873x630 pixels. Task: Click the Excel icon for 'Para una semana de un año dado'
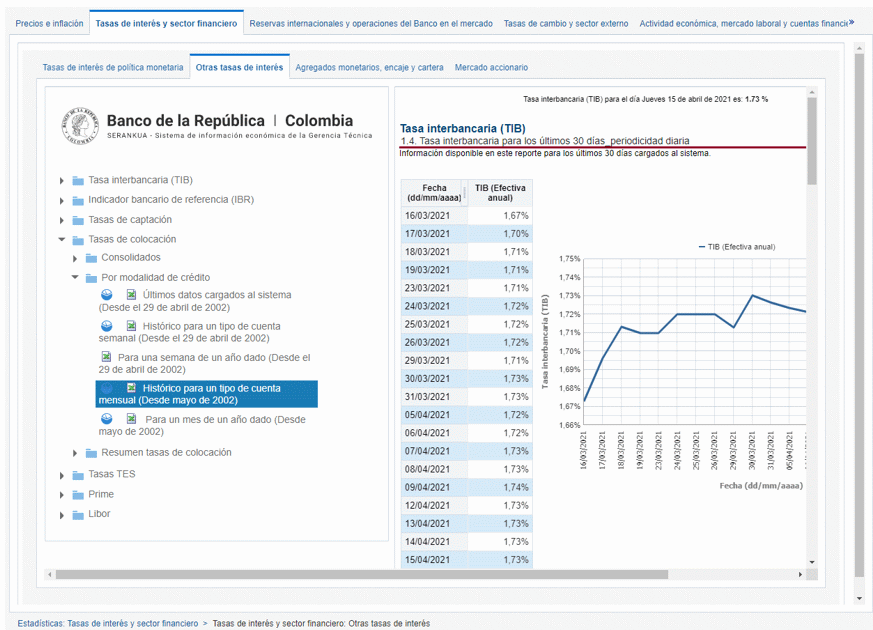[106, 357]
